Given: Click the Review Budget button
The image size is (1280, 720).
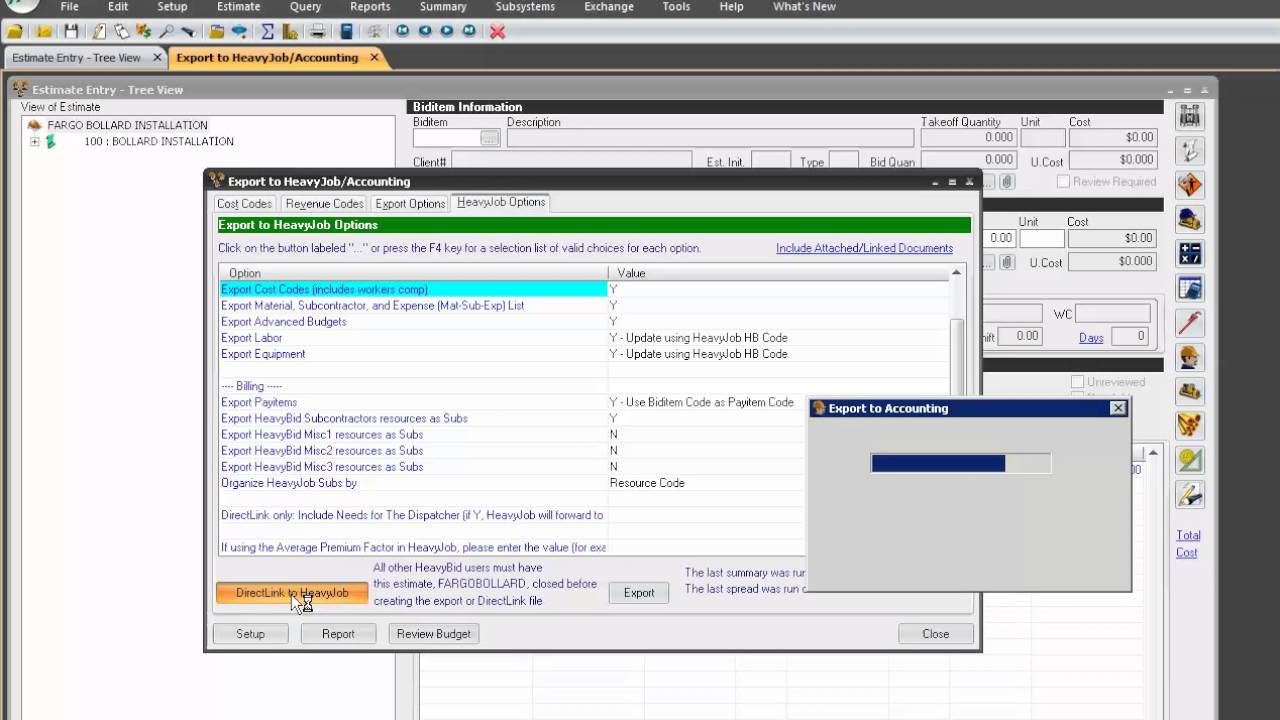Looking at the screenshot, I should tap(434, 634).
